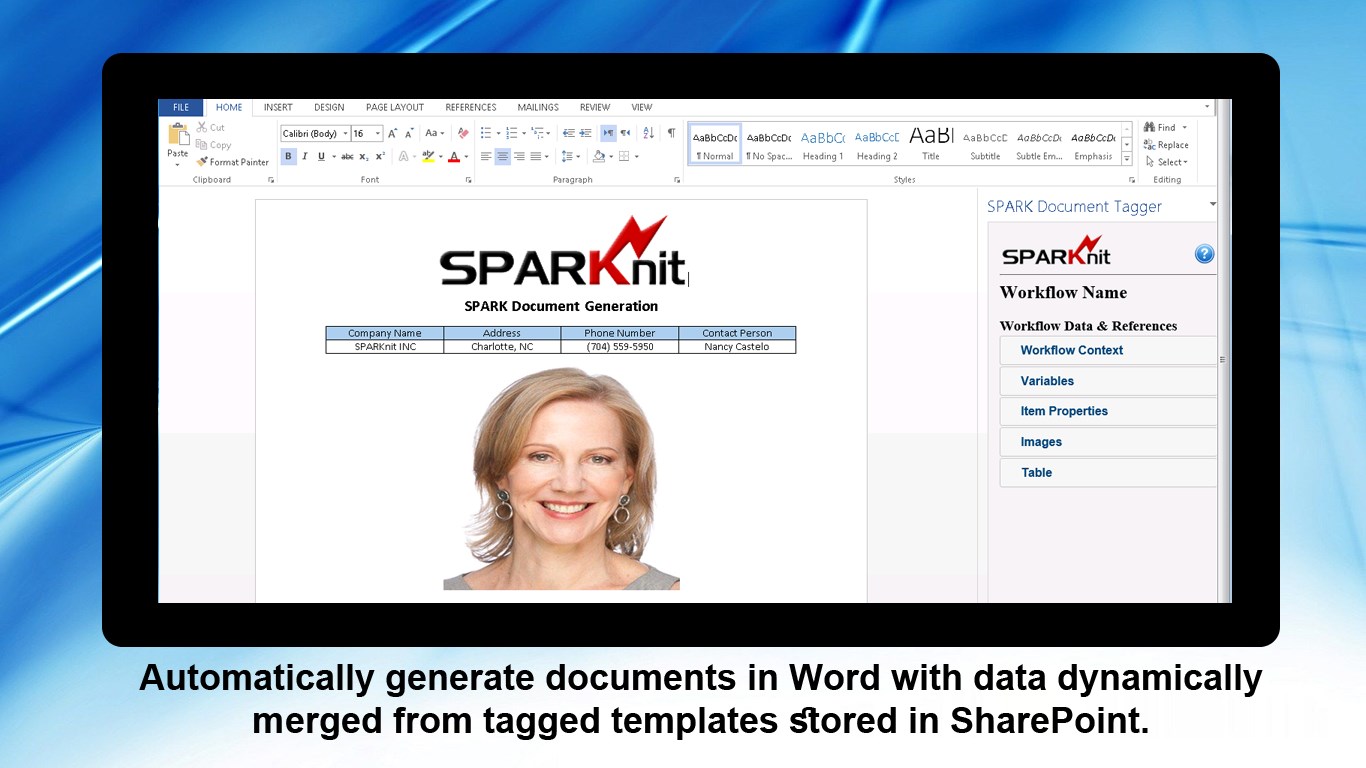Shrink the font size
Viewport: 1366px width, 768px height.
409,133
